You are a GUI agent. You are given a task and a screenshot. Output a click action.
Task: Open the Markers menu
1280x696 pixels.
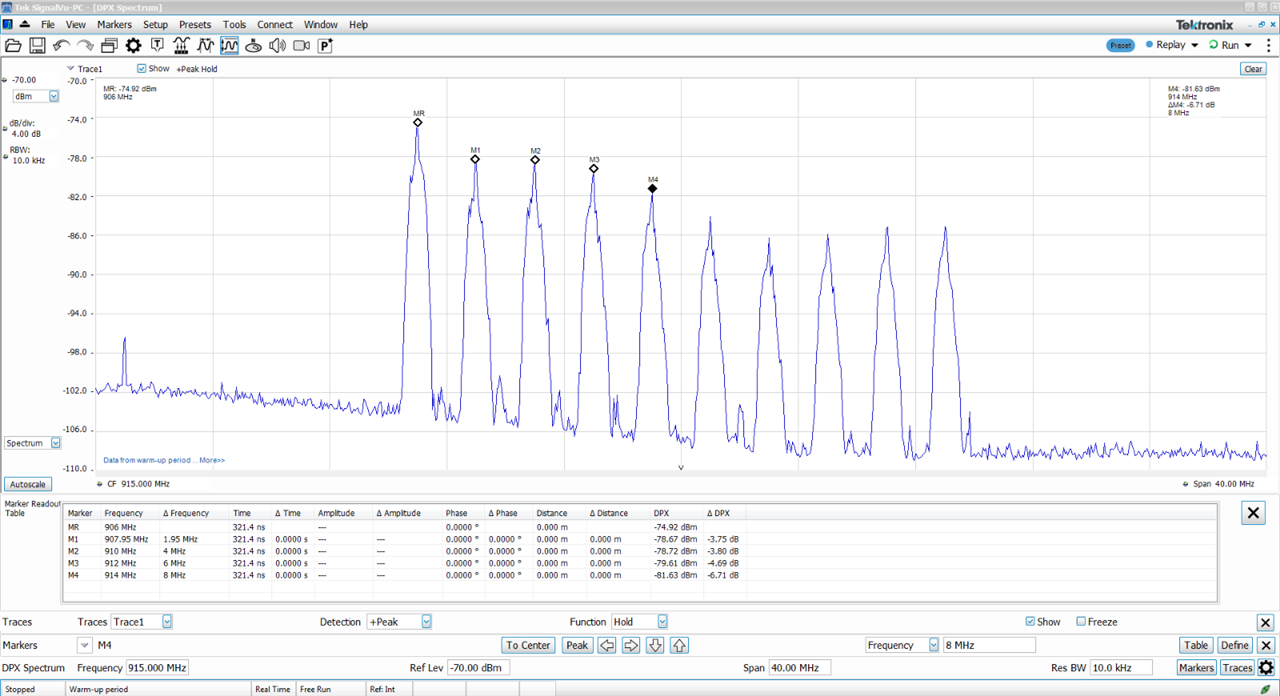point(113,24)
